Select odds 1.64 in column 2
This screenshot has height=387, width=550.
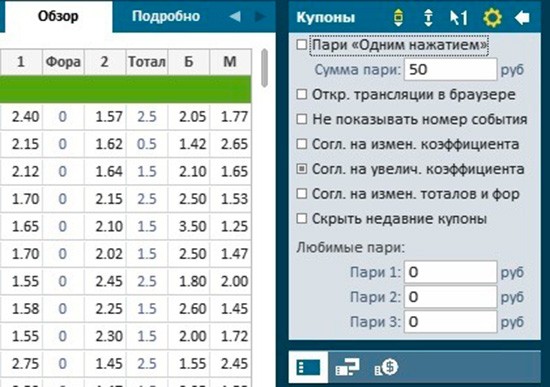click(109, 172)
